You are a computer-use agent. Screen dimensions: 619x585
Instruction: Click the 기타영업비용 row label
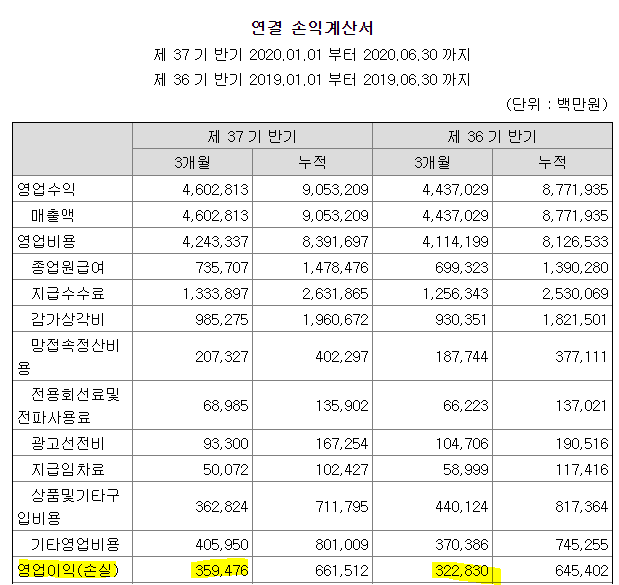click(x=75, y=545)
